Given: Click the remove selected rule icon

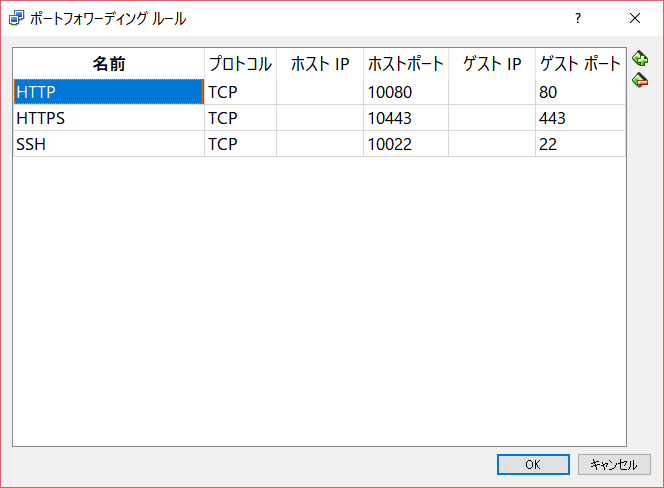Looking at the screenshot, I should 640,80.
